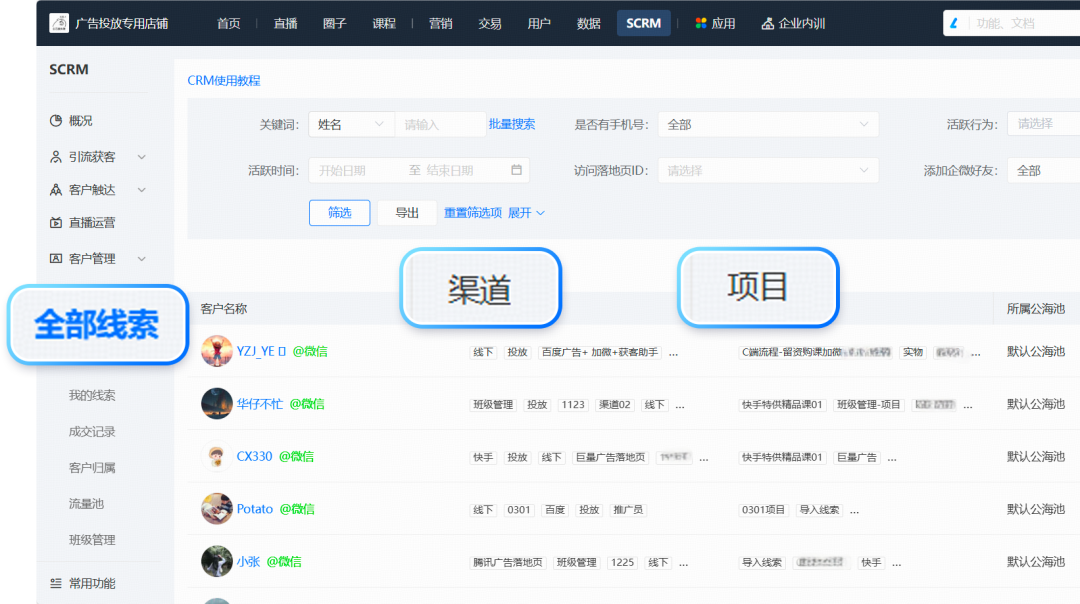Open customer Potato name link
This screenshot has height=604, width=1080.
(255, 509)
